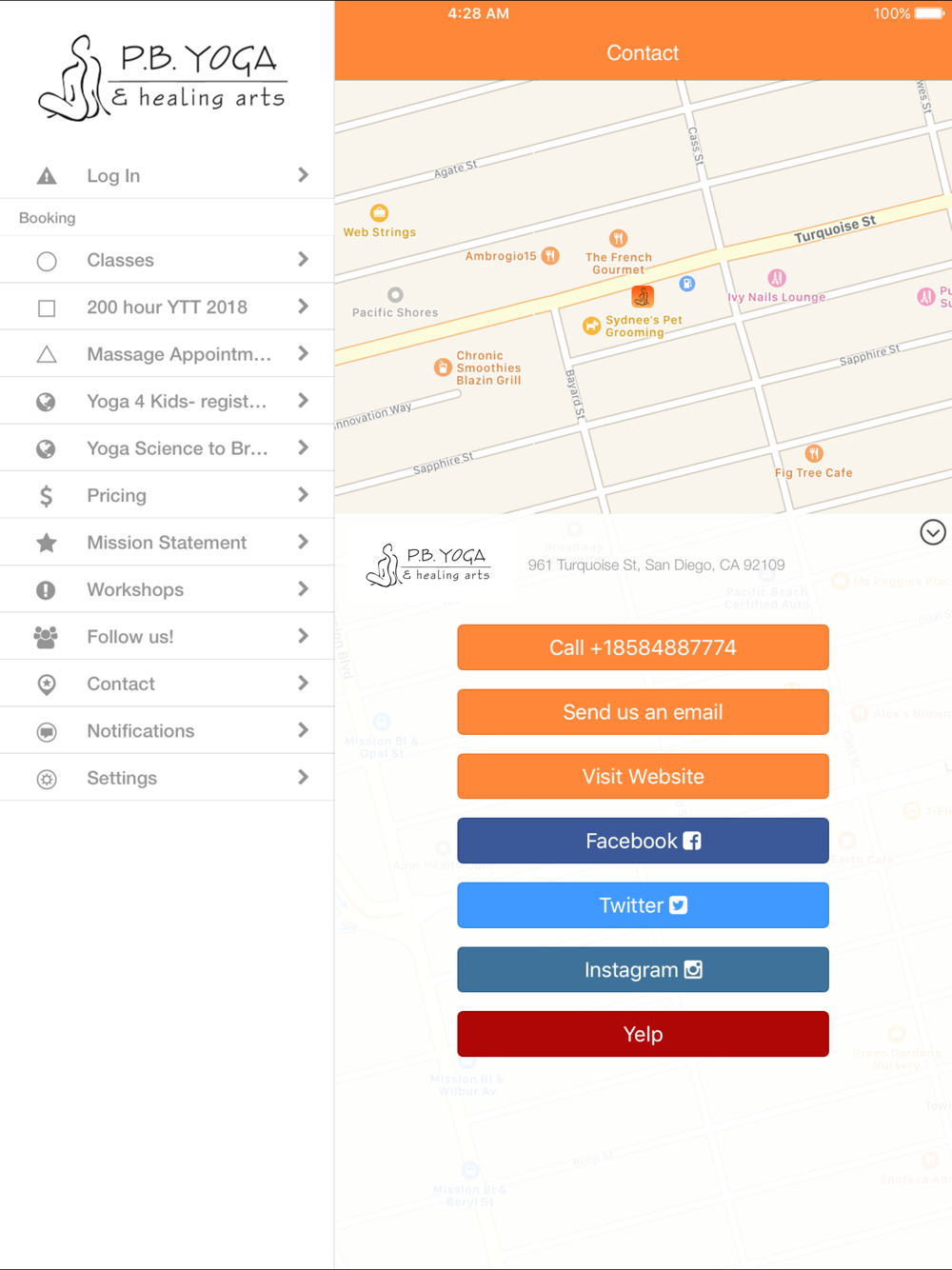
Task: Tap the Chronic Smoothies Blazin Grill marker
Action: click(443, 367)
